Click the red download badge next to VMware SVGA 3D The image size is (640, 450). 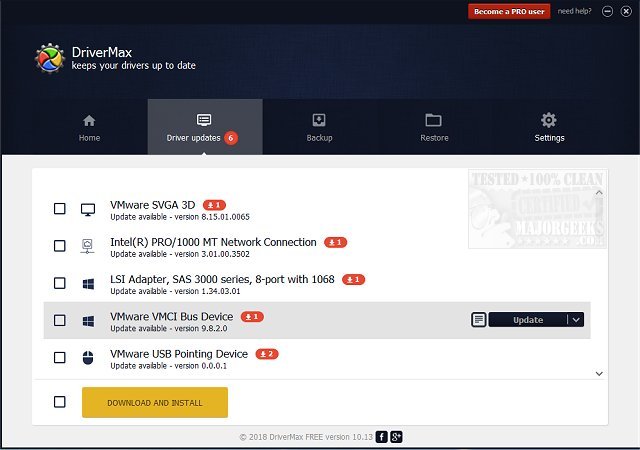coord(214,205)
